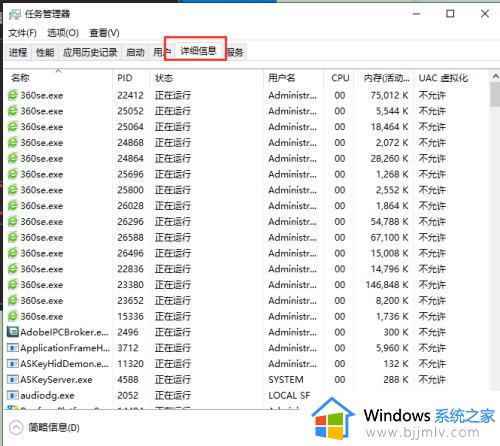This screenshot has height=446, width=500.
Task: Switch to the 性能 tab
Action: point(45,52)
